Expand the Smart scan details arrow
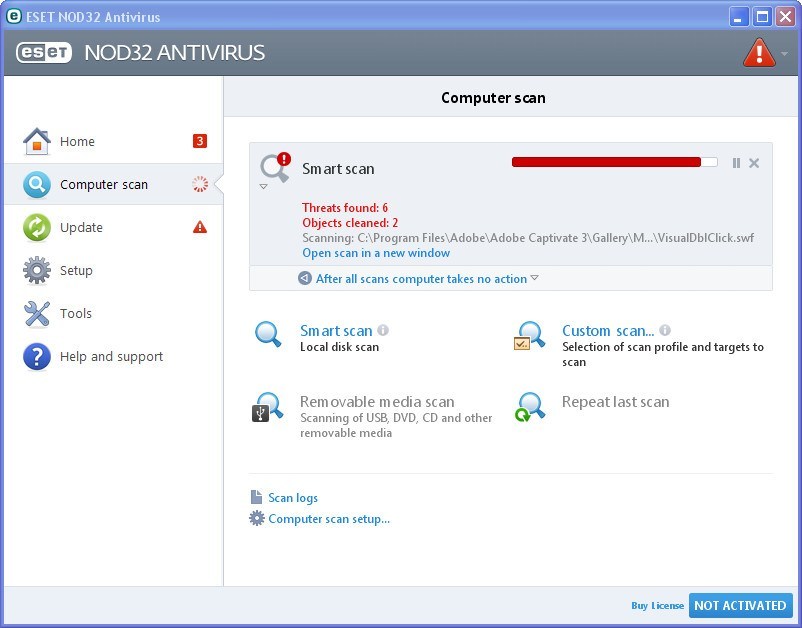The width and height of the screenshot is (802, 628). (x=264, y=184)
